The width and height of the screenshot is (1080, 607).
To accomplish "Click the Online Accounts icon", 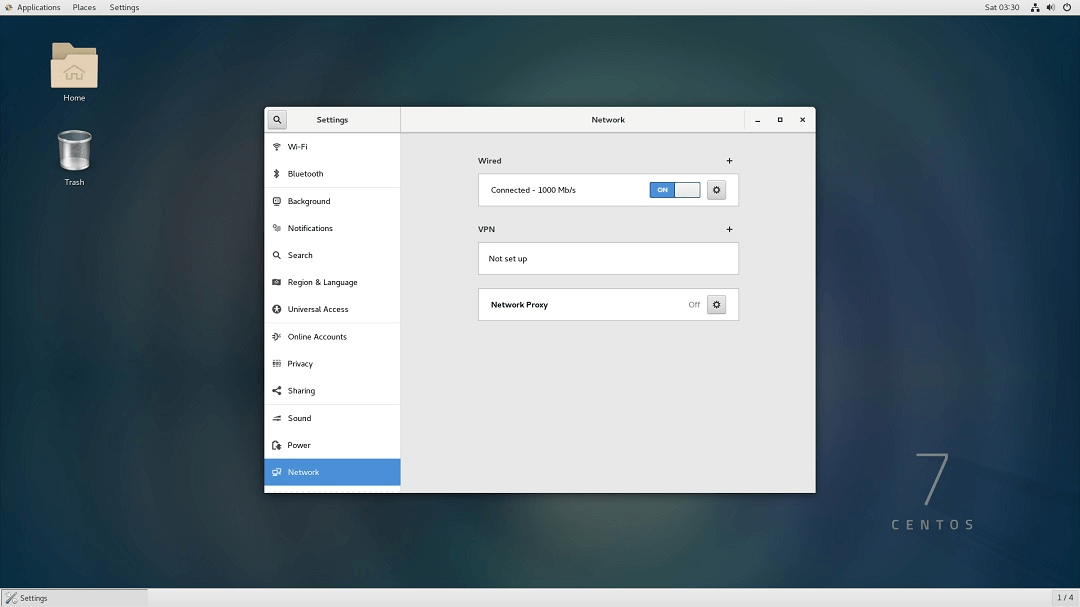I will 276,336.
